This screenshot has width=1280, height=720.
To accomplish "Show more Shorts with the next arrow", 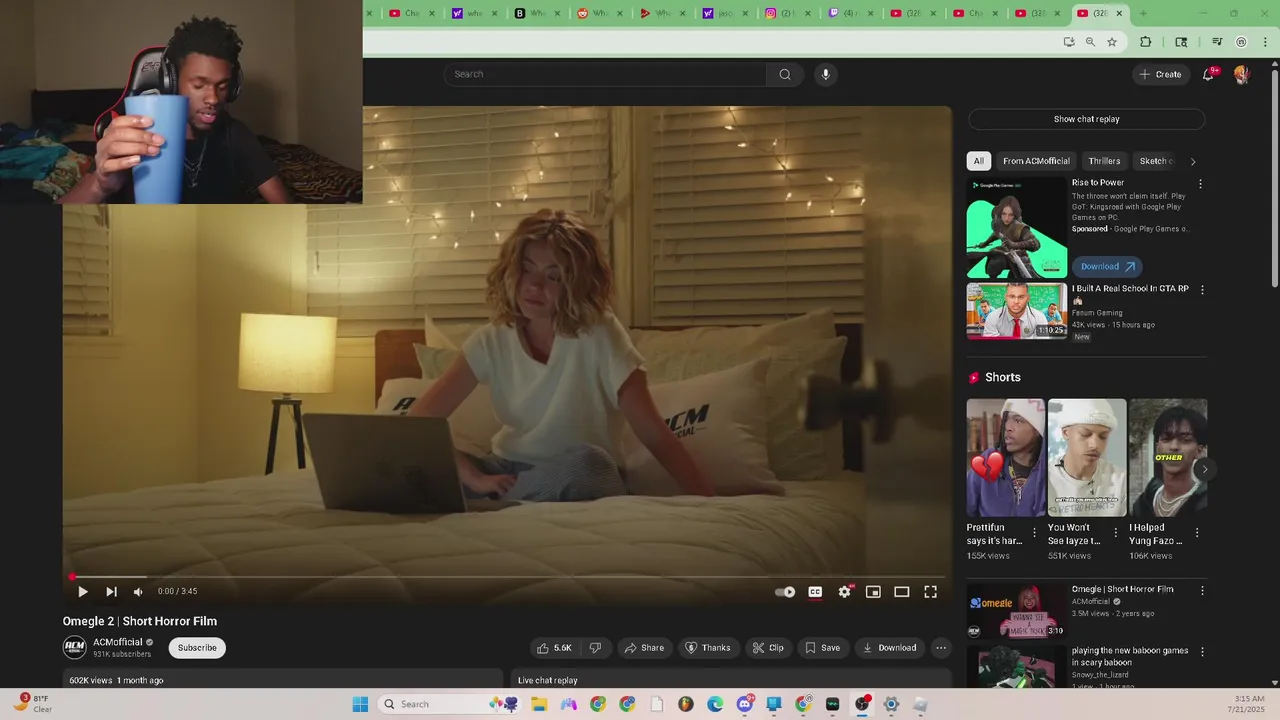I will click(1204, 469).
